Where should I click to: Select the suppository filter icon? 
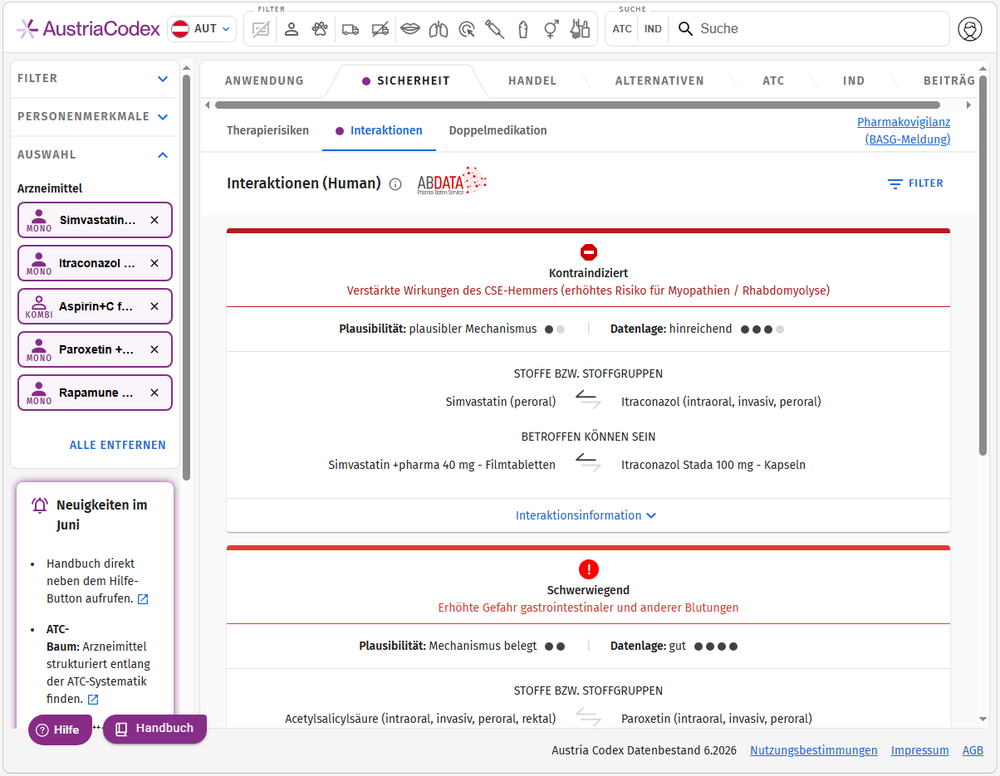pos(523,29)
